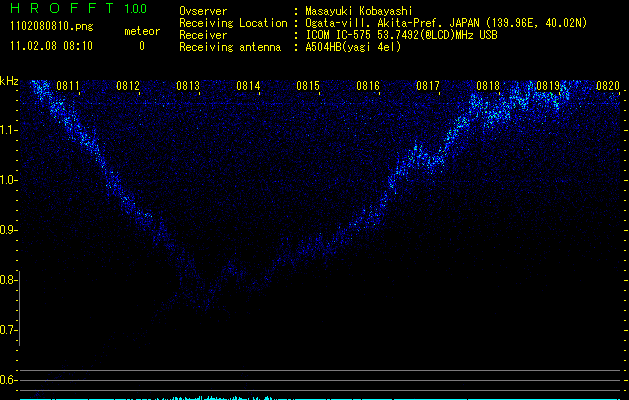Click the version number 1.00
This screenshot has width=629, height=400.
(x=135, y=8)
